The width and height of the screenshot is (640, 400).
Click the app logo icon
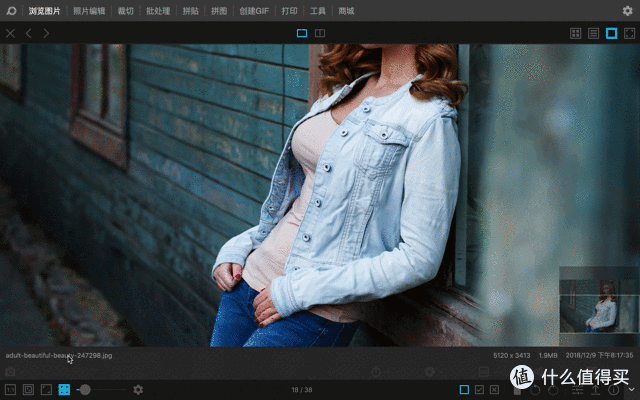[11, 11]
